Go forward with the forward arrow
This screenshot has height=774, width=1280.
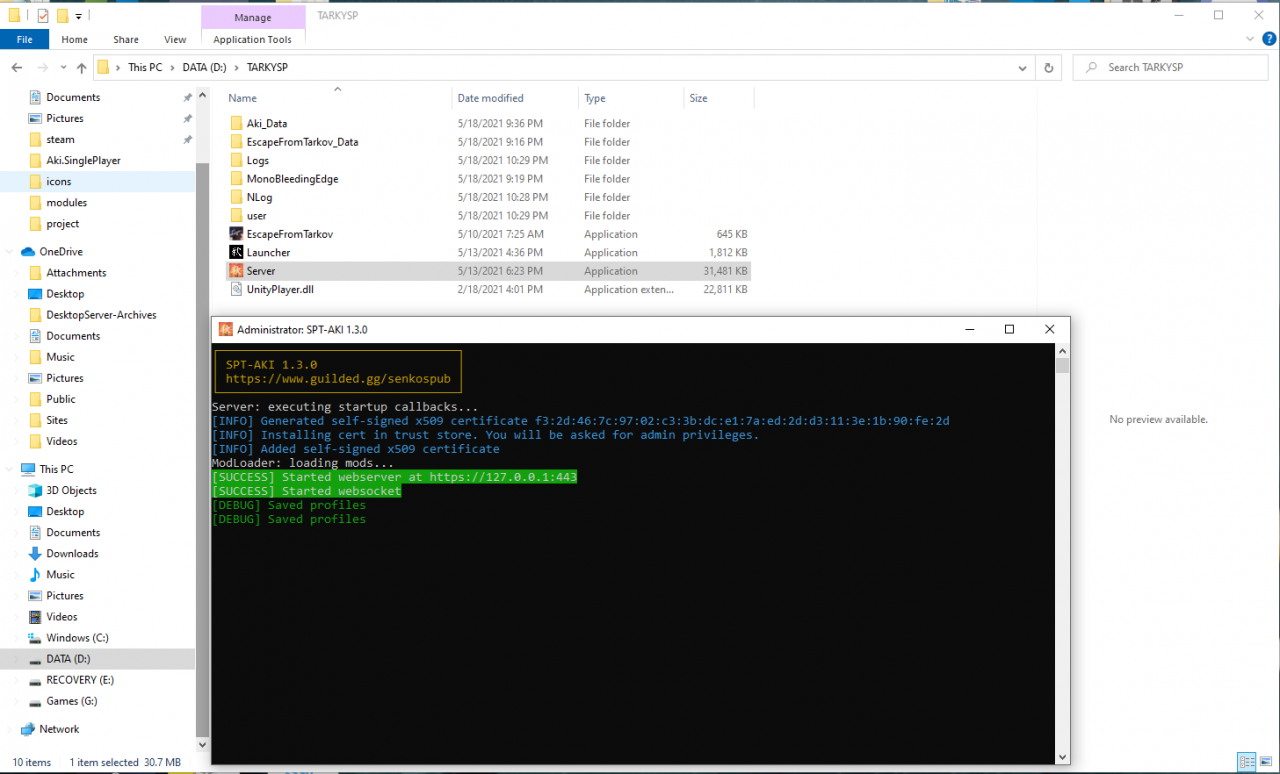42,67
